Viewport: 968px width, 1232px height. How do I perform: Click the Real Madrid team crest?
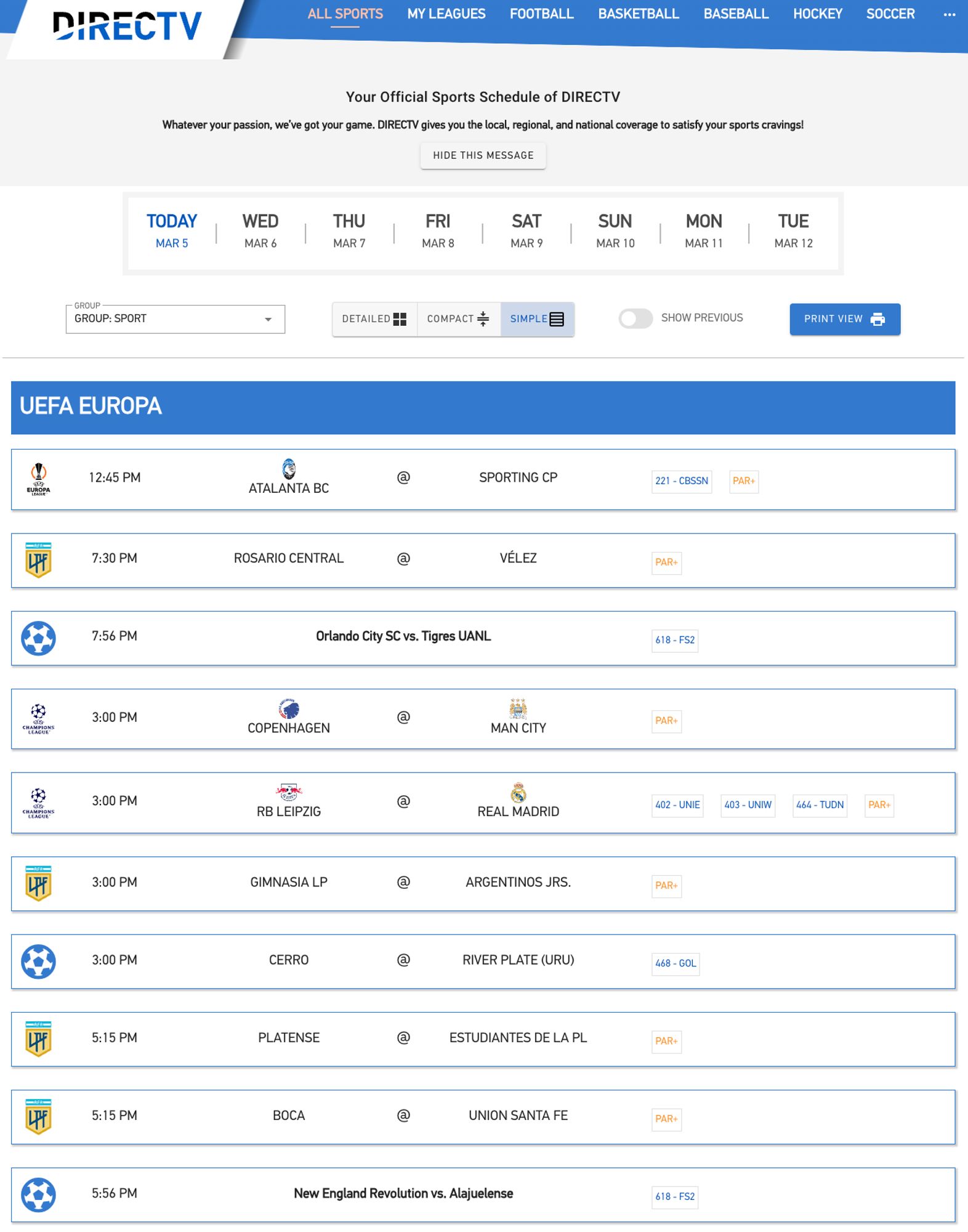click(x=518, y=792)
